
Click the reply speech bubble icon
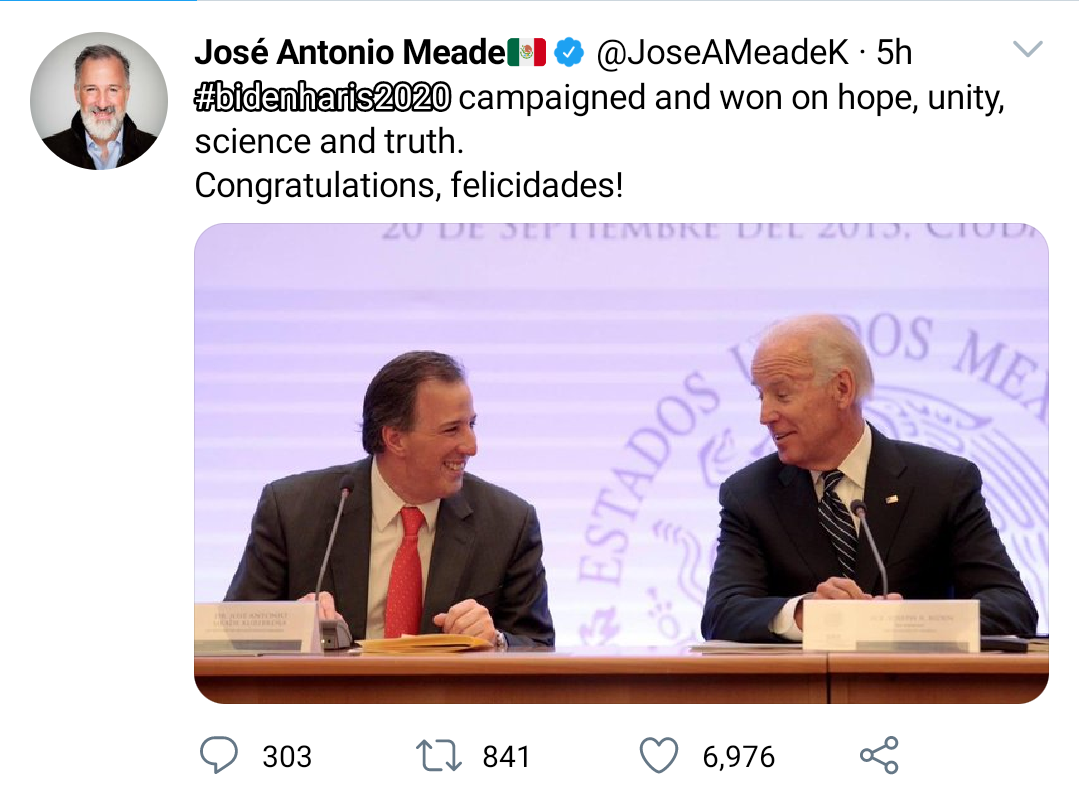point(219,756)
